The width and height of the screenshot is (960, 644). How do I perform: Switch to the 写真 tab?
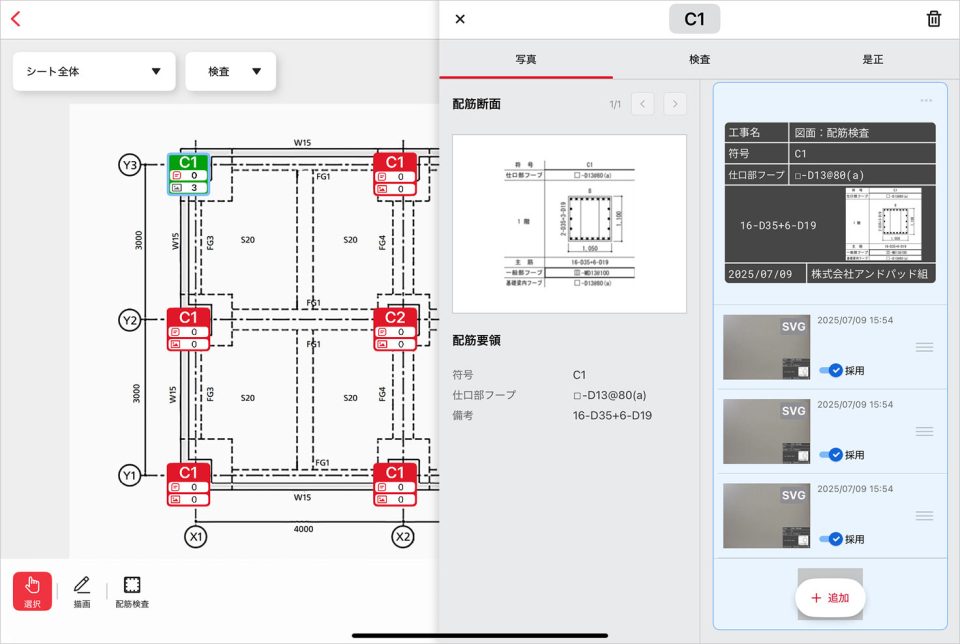click(526, 59)
